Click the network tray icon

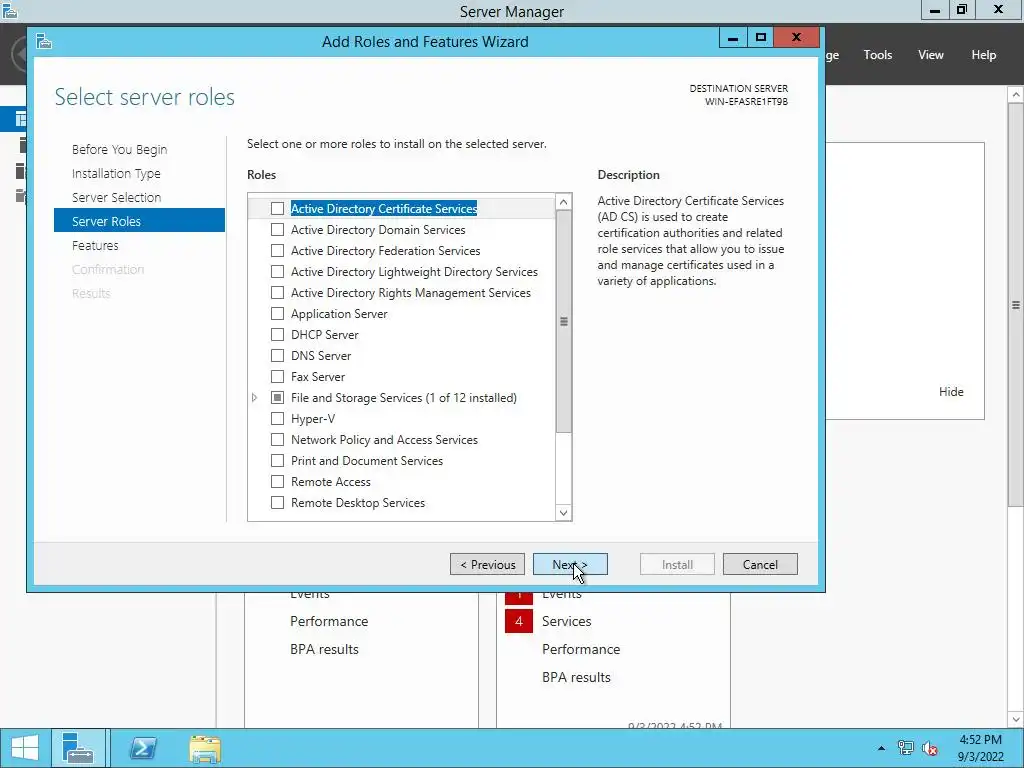tap(906, 748)
